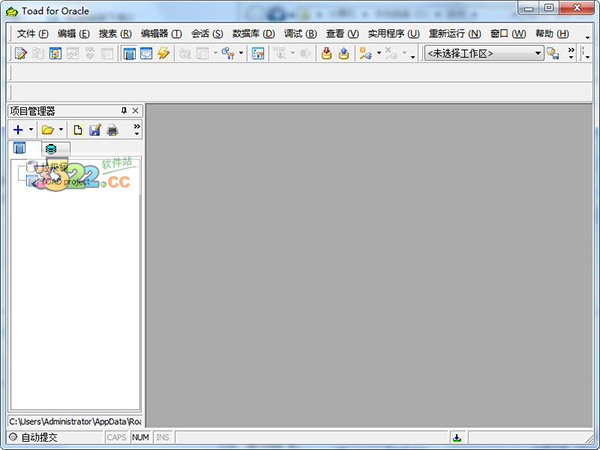The height and width of the screenshot is (450, 600).
Task: Expand the blue plus add-item dropdown arrow
Action: 31,130
